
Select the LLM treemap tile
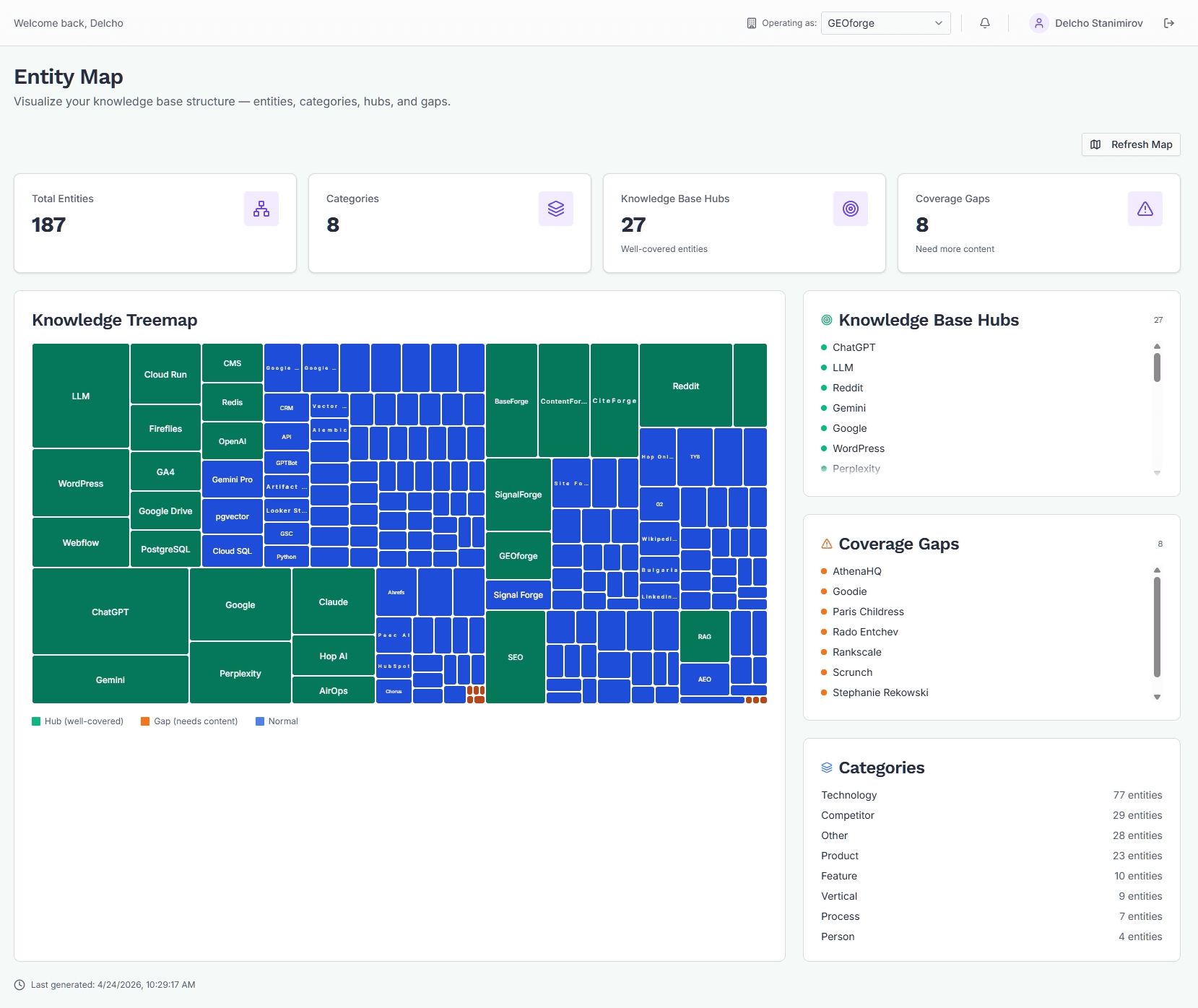pyautogui.click(x=81, y=396)
